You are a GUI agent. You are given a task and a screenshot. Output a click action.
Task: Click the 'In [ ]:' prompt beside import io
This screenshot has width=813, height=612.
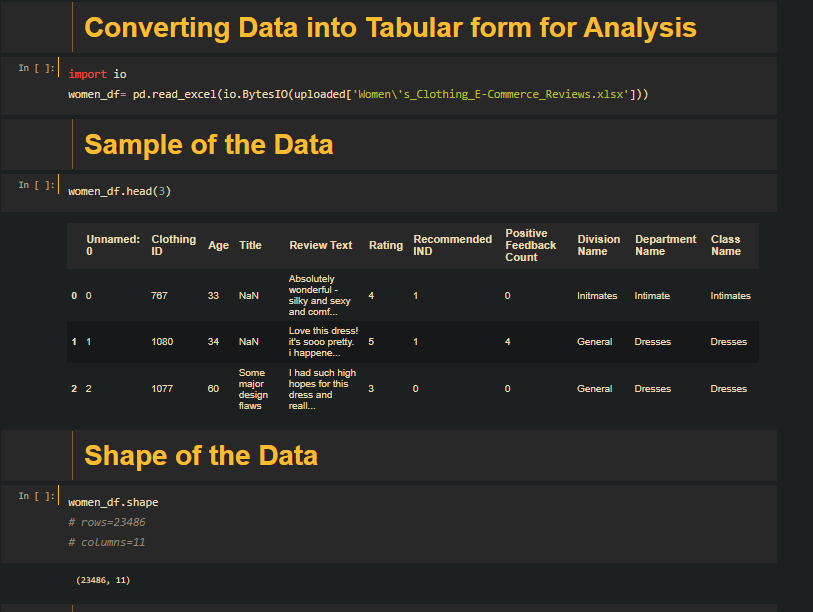click(x=36, y=68)
